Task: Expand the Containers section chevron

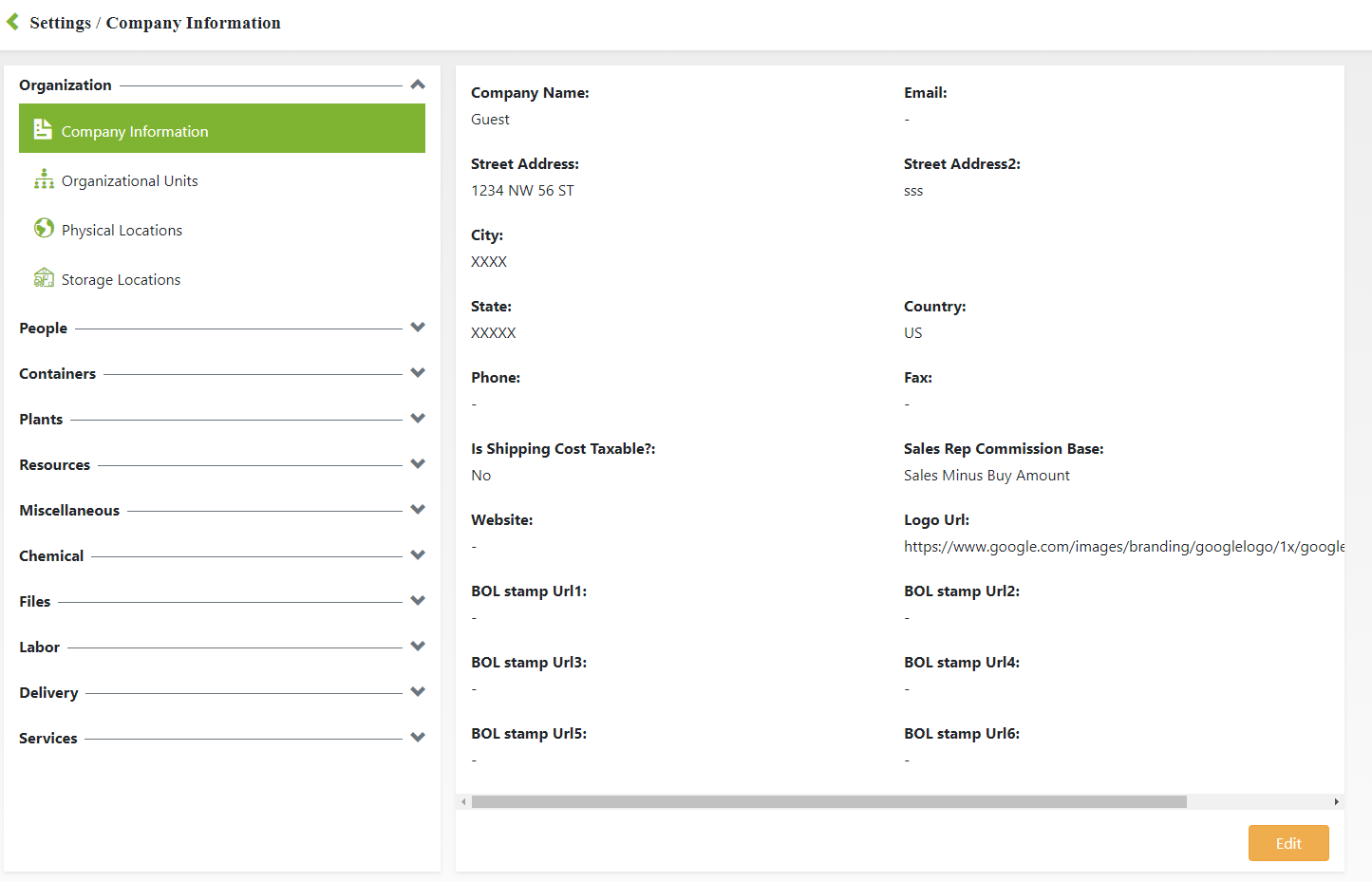Action: 418,373
